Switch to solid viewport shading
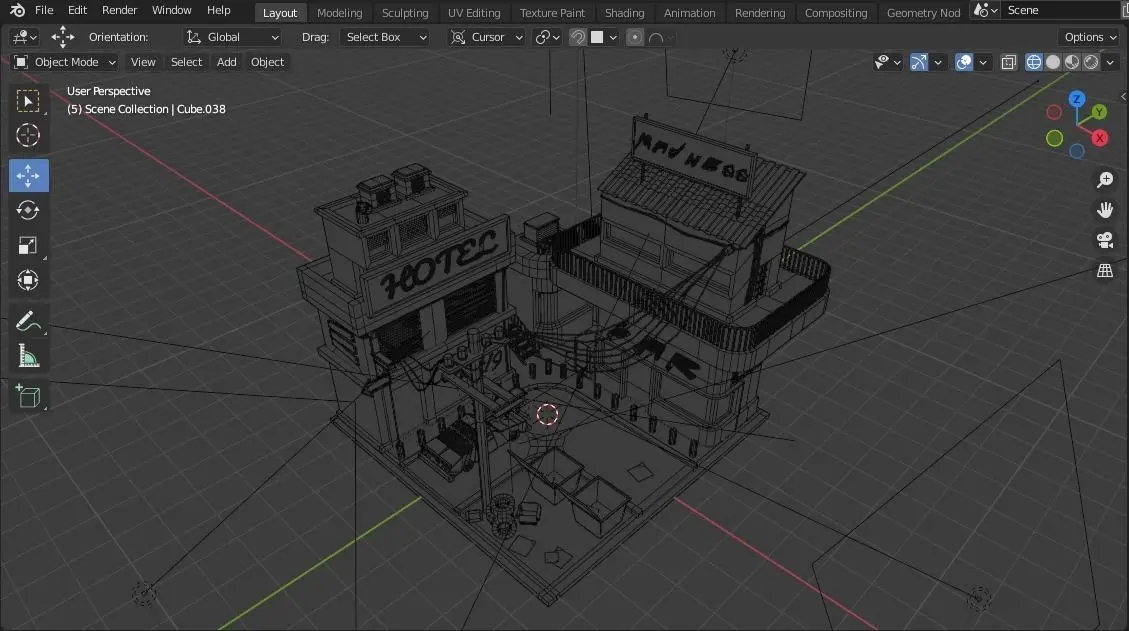The height and width of the screenshot is (631, 1129). click(1053, 63)
